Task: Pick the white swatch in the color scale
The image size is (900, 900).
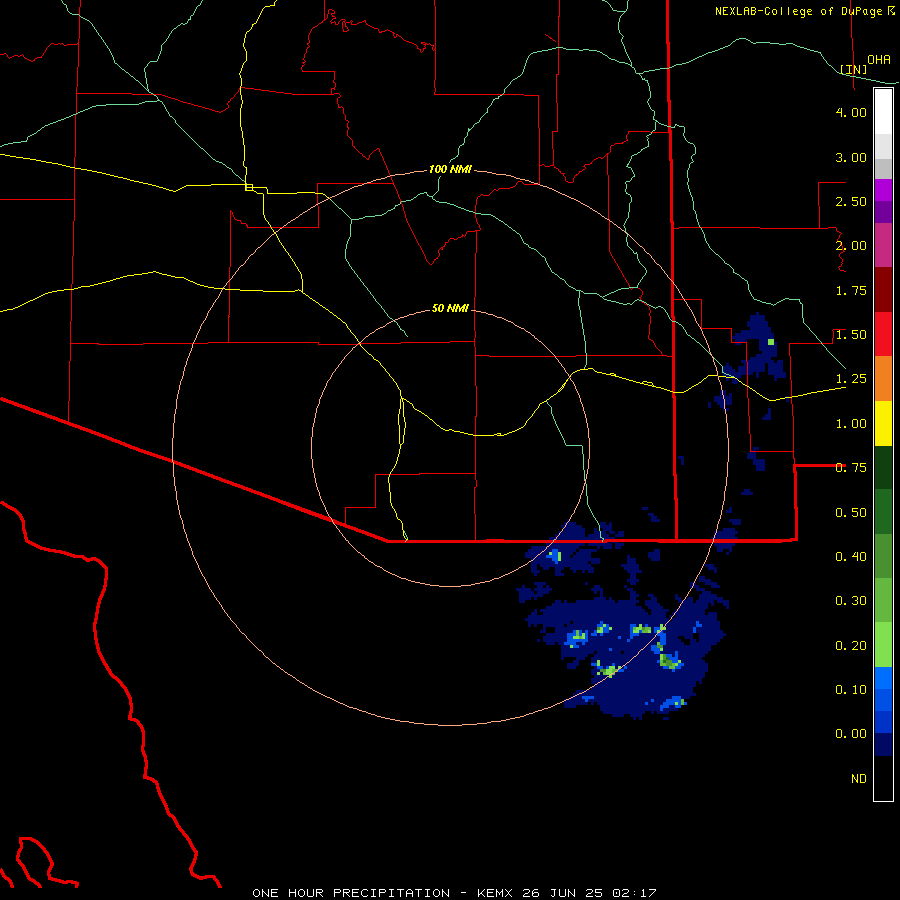Action: click(883, 112)
